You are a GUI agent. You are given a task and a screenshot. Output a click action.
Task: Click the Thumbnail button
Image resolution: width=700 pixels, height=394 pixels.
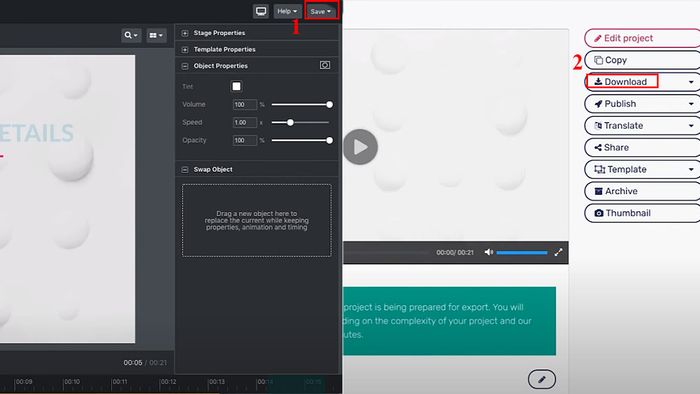pyautogui.click(x=642, y=213)
